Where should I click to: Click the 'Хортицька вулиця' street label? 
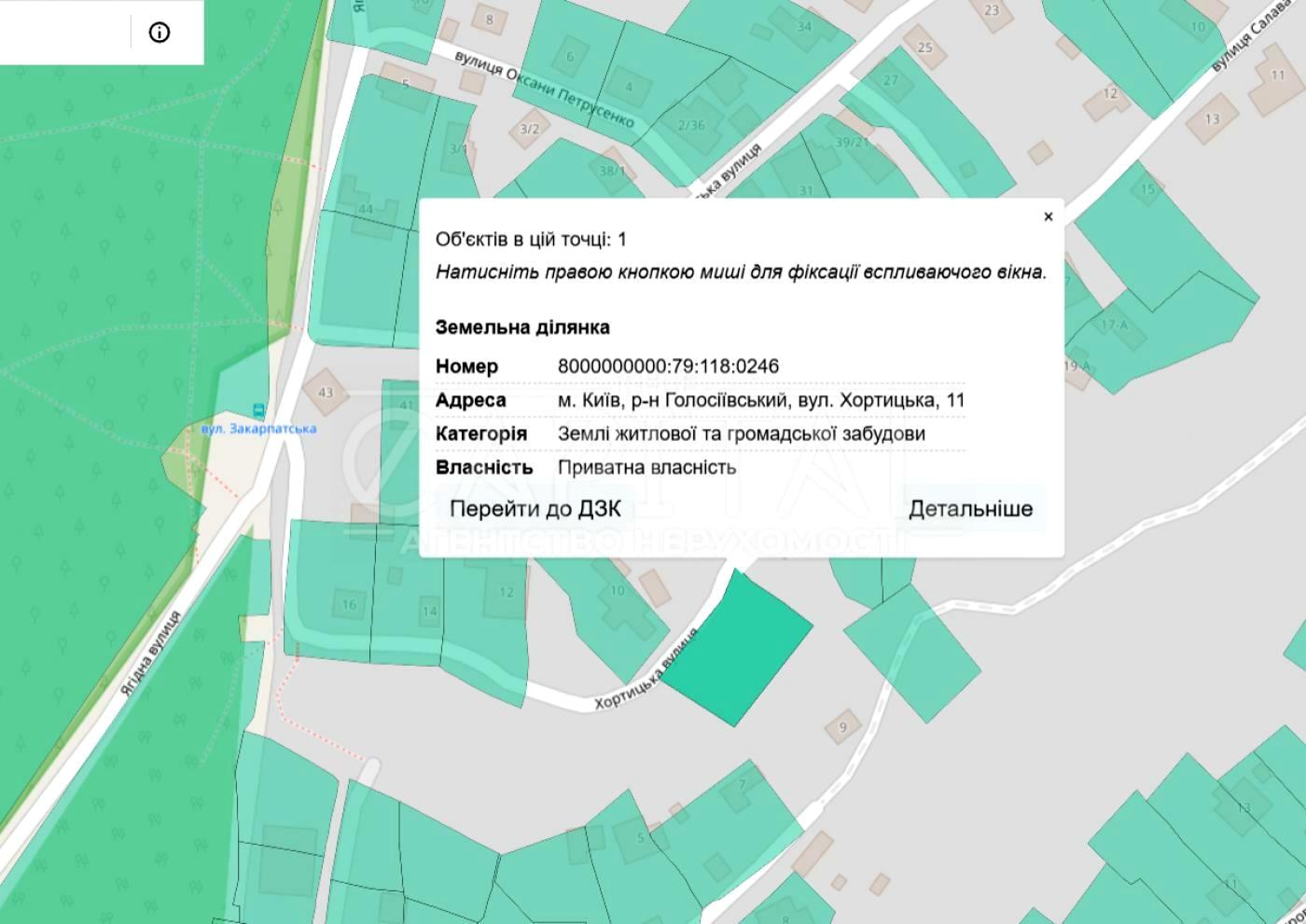click(646, 671)
